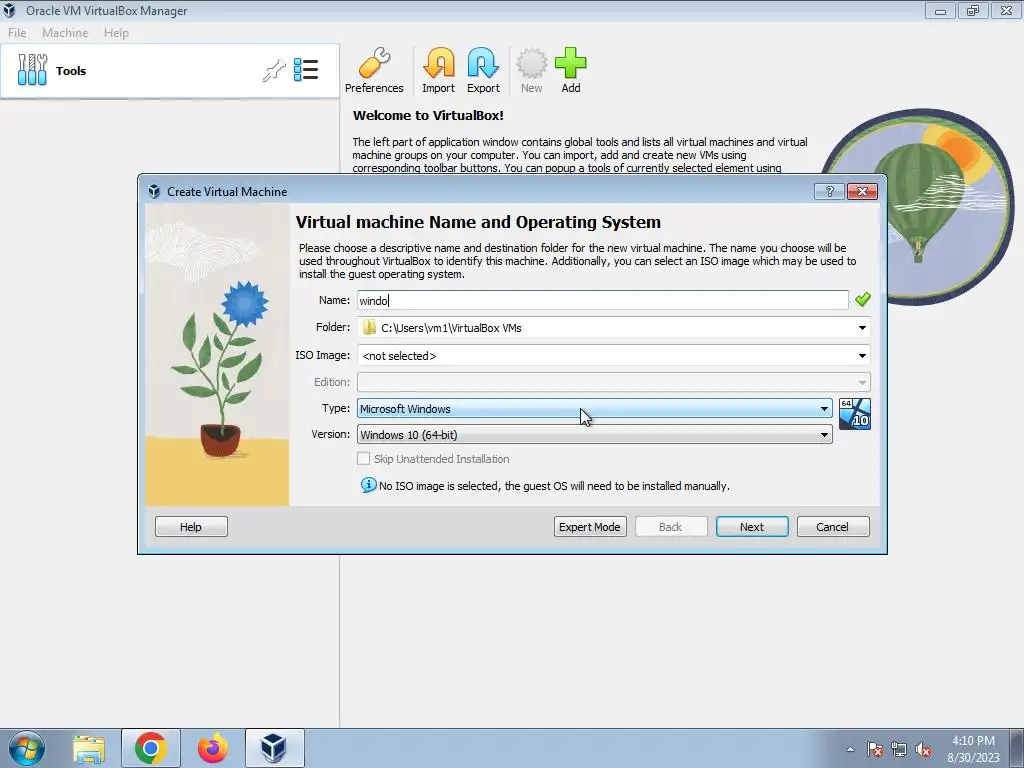1024x768 pixels.
Task: Click the muted volume tray icon
Action: coord(923,749)
